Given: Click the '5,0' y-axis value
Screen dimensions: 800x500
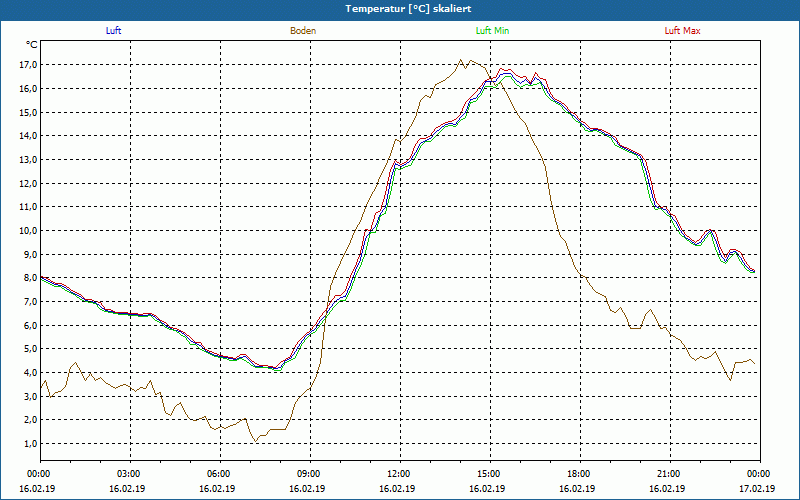Looking at the screenshot, I should click(x=31, y=349).
